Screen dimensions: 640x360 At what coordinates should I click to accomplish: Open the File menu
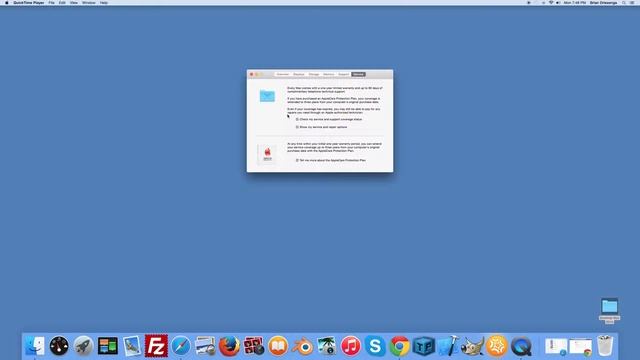click(51, 3)
